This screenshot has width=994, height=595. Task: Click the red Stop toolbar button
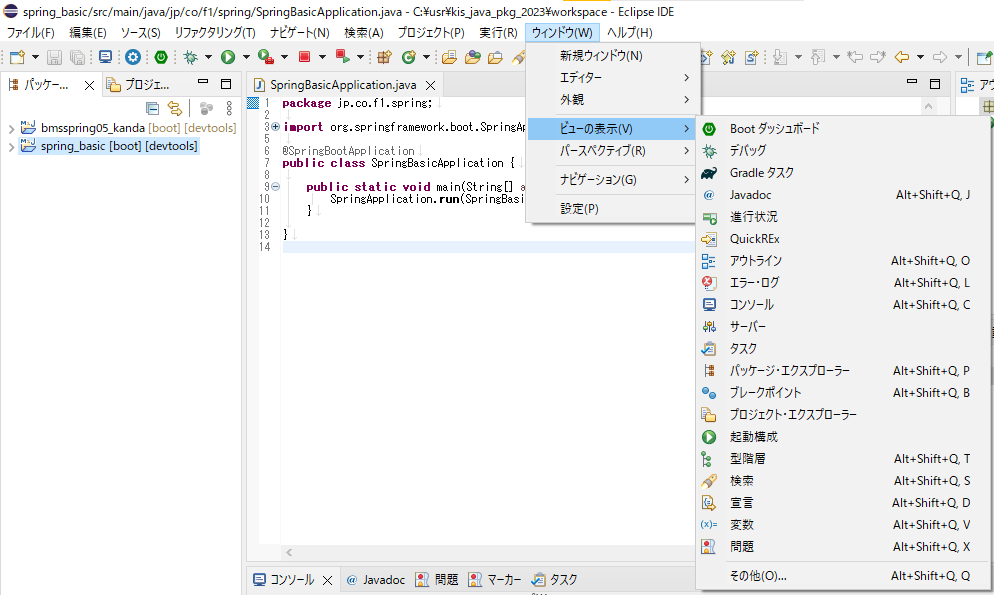click(x=305, y=57)
